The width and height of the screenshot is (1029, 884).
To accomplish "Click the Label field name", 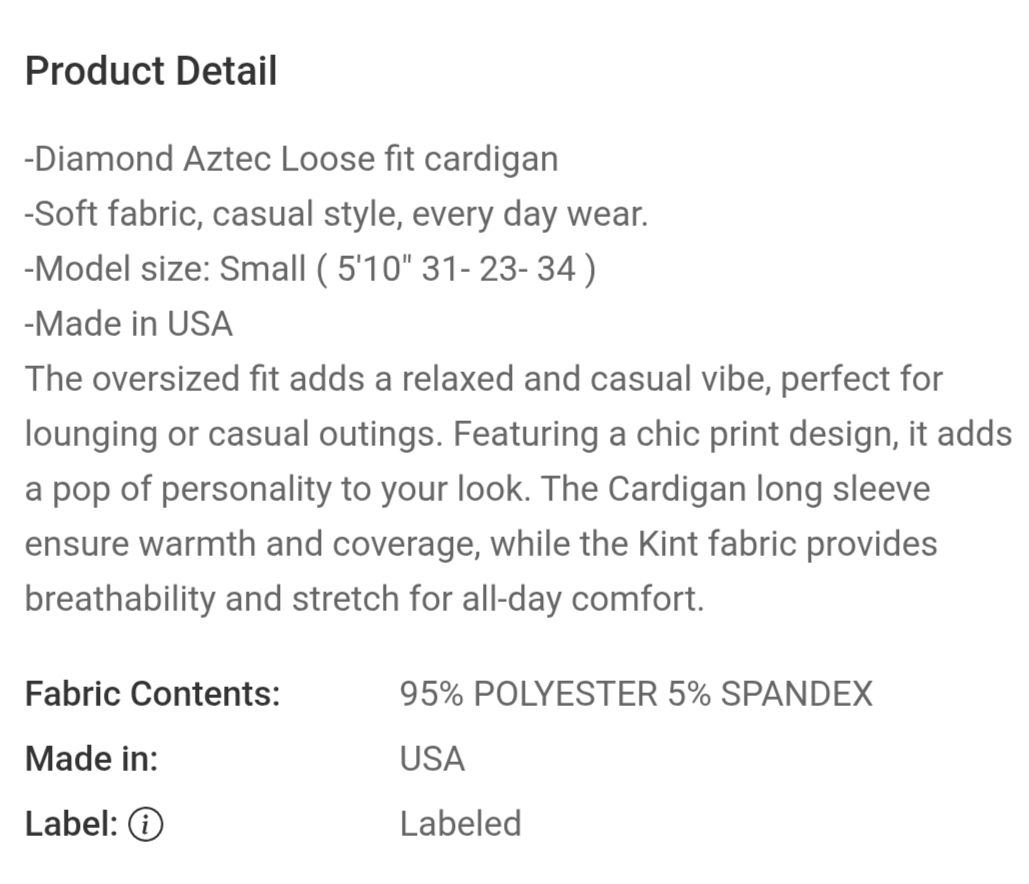I will pyautogui.click(x=72, y=824).
